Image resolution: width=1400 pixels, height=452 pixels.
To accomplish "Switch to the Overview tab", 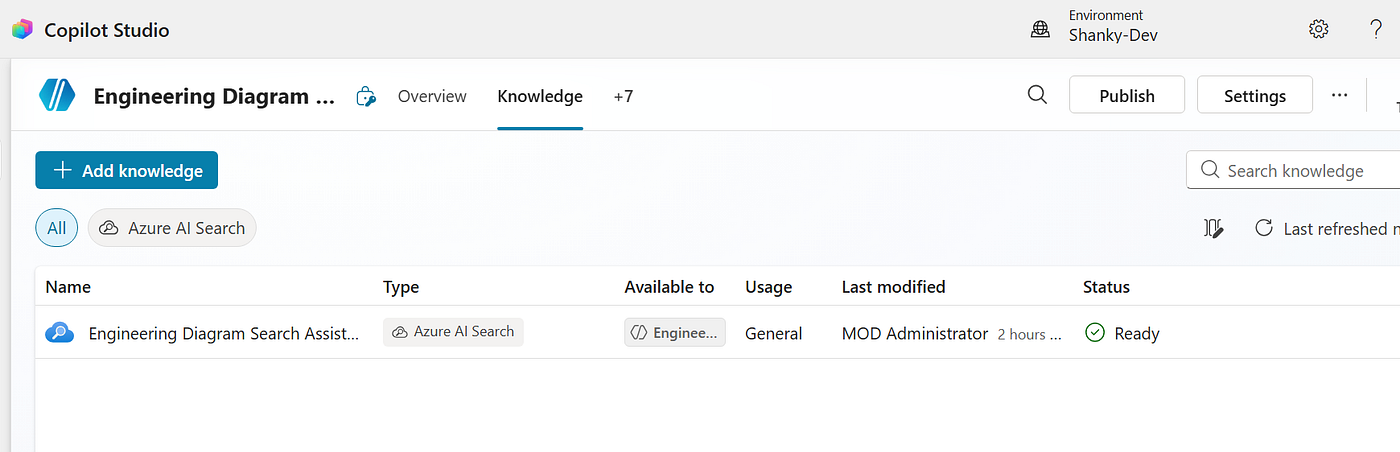I will coord(432,96).
